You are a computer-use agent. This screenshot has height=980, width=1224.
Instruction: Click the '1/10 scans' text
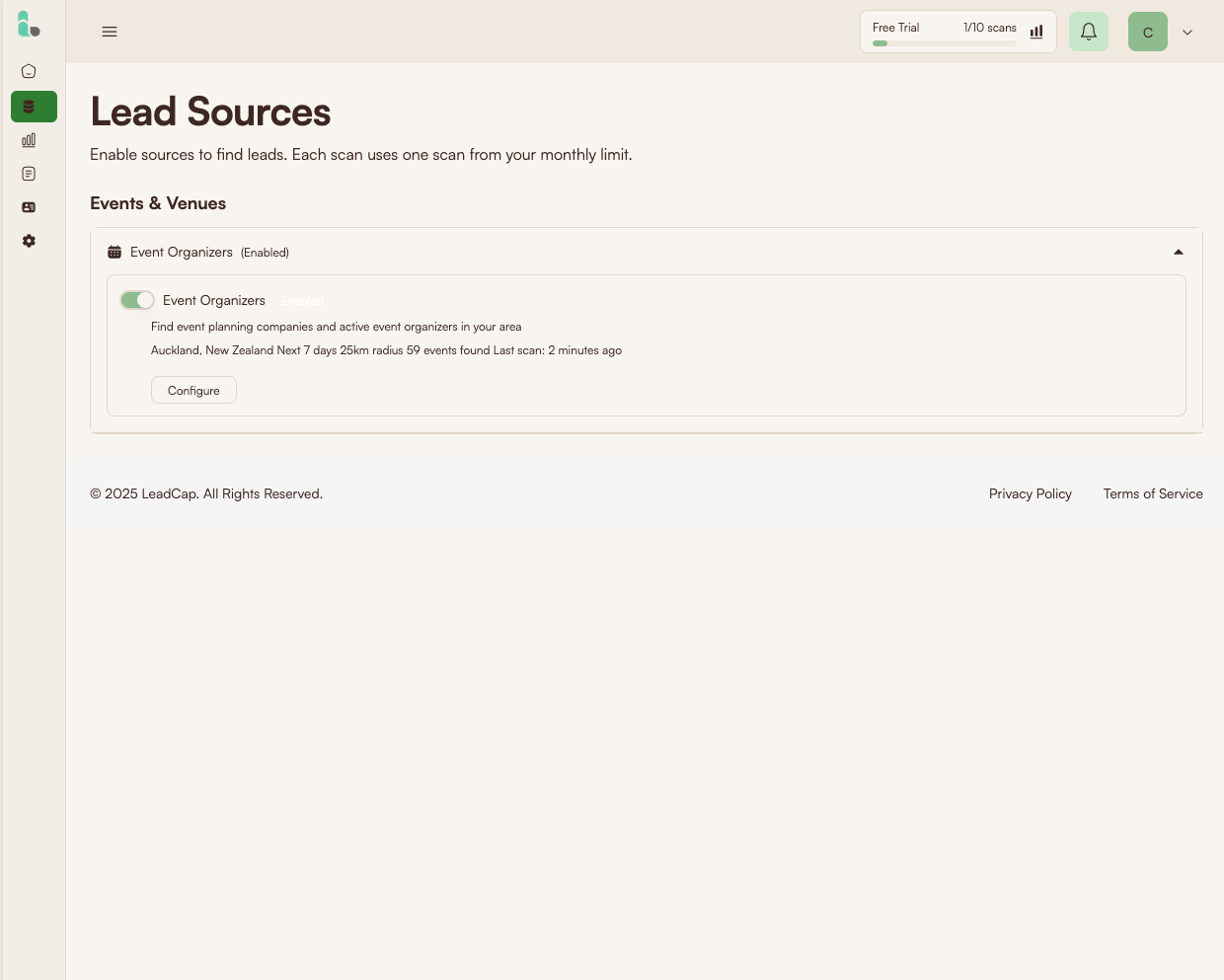click(x=990, y=28)
